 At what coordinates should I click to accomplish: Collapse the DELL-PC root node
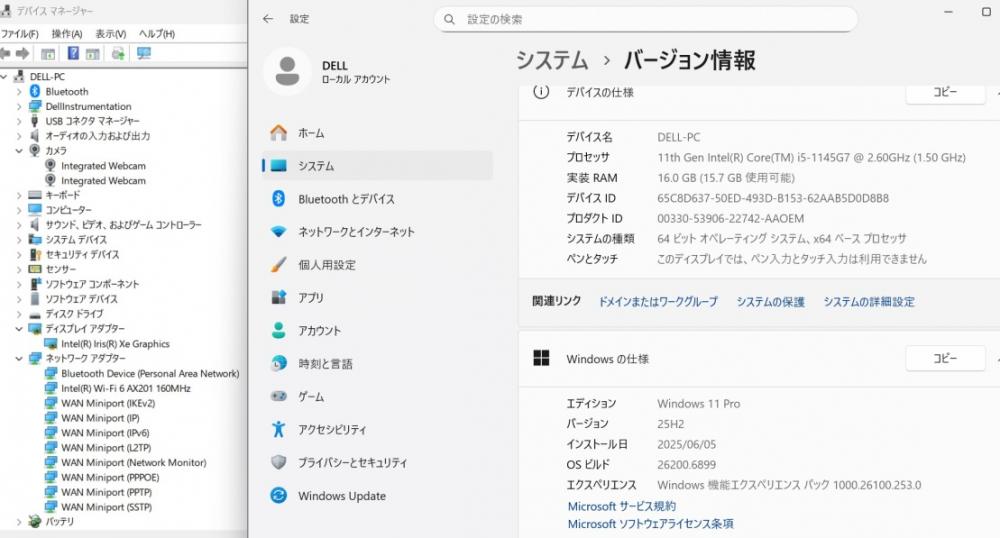point(4,76)
